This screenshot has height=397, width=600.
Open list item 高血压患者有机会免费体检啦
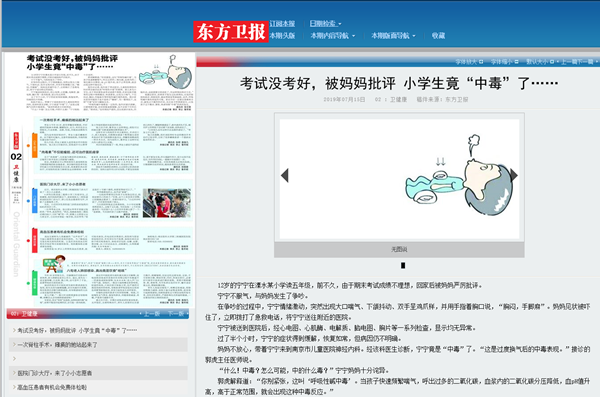pyautogui.click(x=52, y=387)
